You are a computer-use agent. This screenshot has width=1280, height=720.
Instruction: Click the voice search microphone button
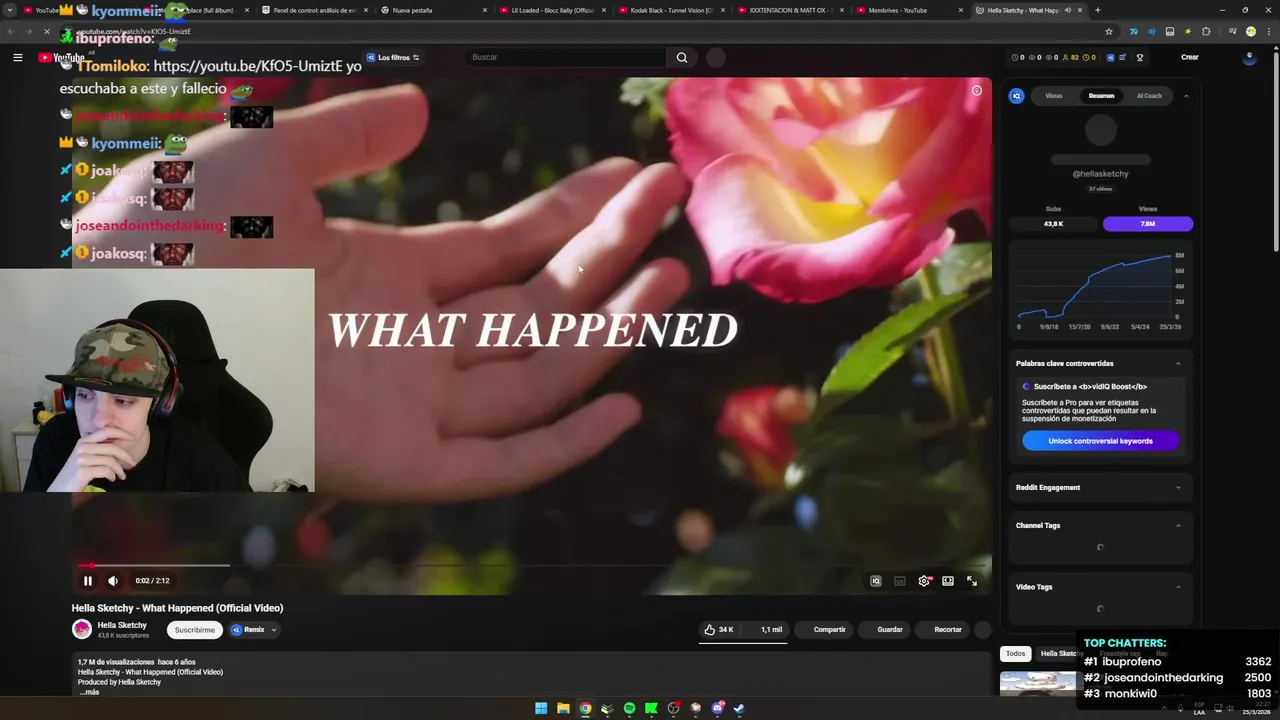[x=716, y=57]
